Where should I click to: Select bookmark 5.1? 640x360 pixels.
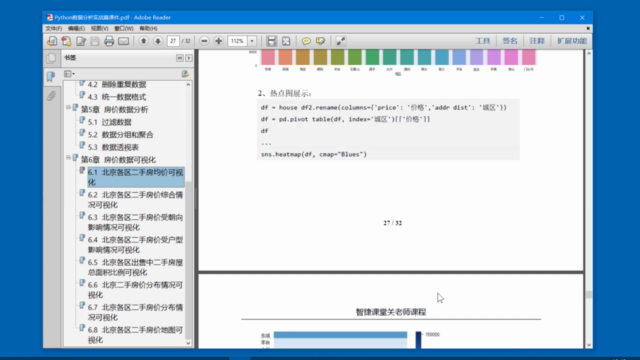point(109,122)
